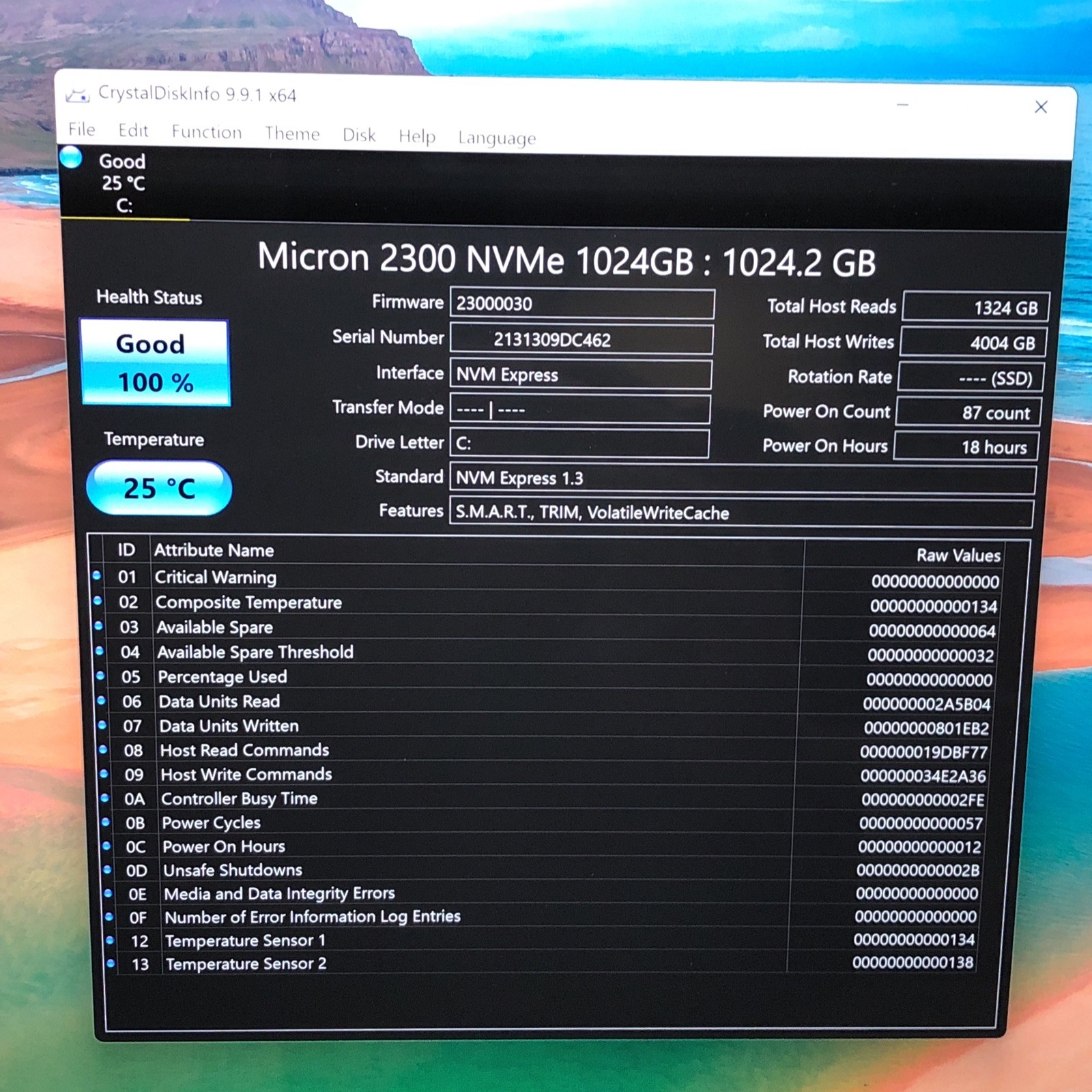Screen dimensions: 1092x1092
Task: Select the Host Write Commands row
Action: (545, 775)
